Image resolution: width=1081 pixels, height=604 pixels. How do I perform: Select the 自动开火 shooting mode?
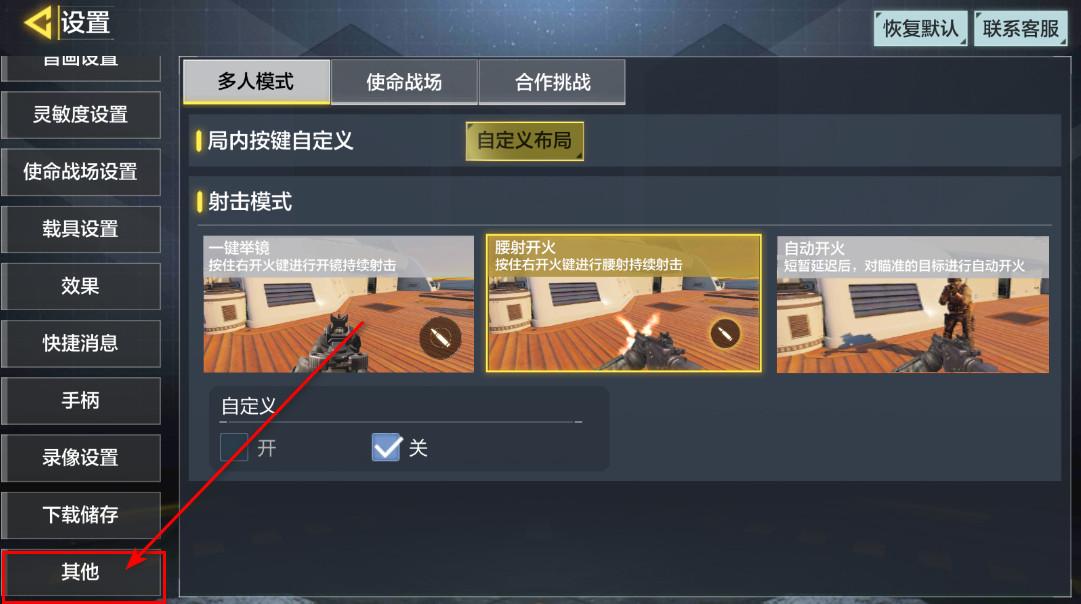913,304
